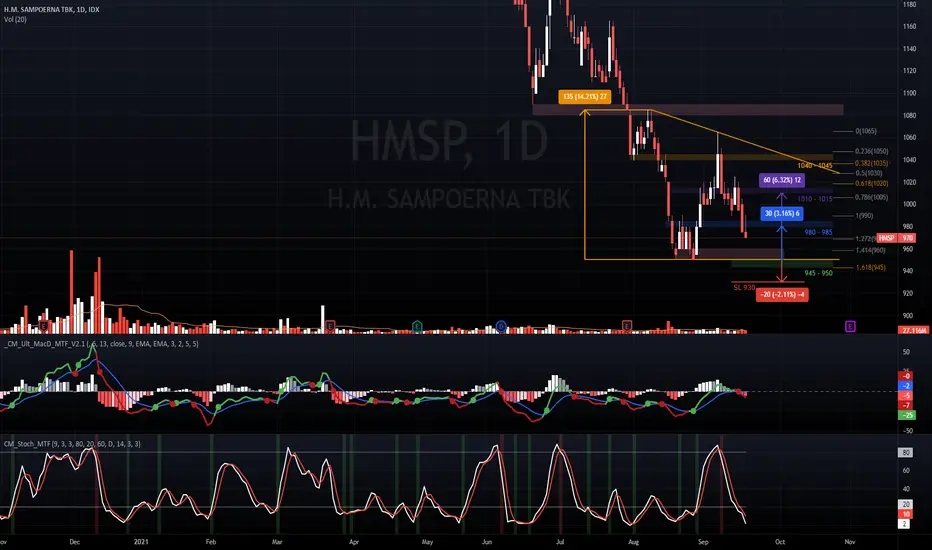The height and width of the screenshot is (550, 932).
Task: Click the 0.5(1030) Fibonacci level label
Action: tap(868, 173)
